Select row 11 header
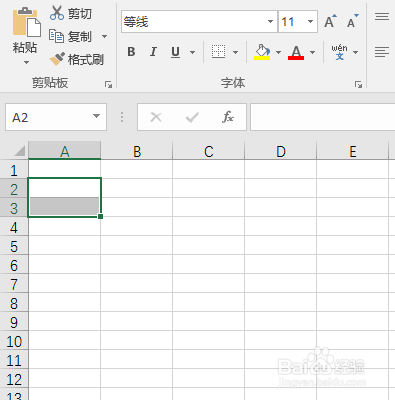 click(x=14, y=360)
